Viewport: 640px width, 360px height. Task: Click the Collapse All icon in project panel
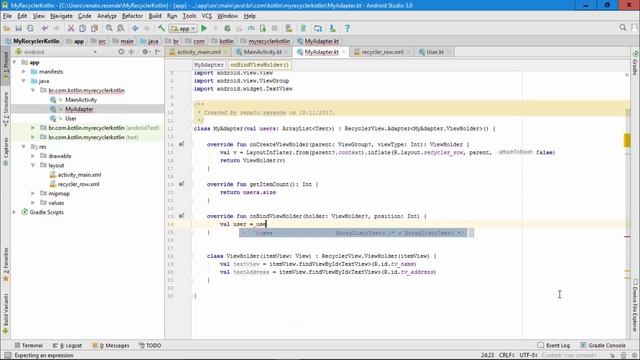(x=131, y=52)
